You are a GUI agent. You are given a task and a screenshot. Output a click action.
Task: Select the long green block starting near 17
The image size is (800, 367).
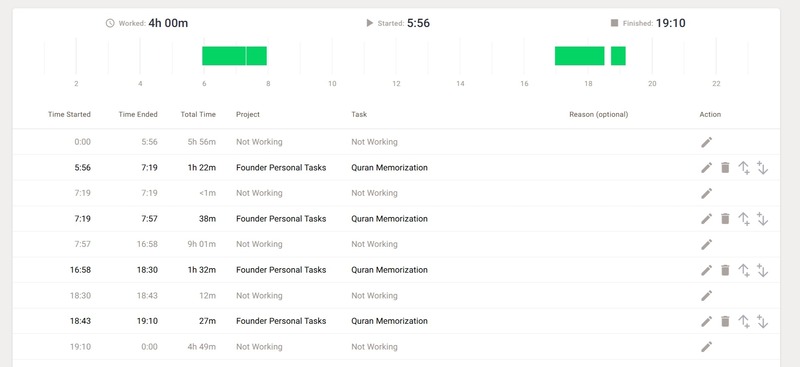[580, 56]
